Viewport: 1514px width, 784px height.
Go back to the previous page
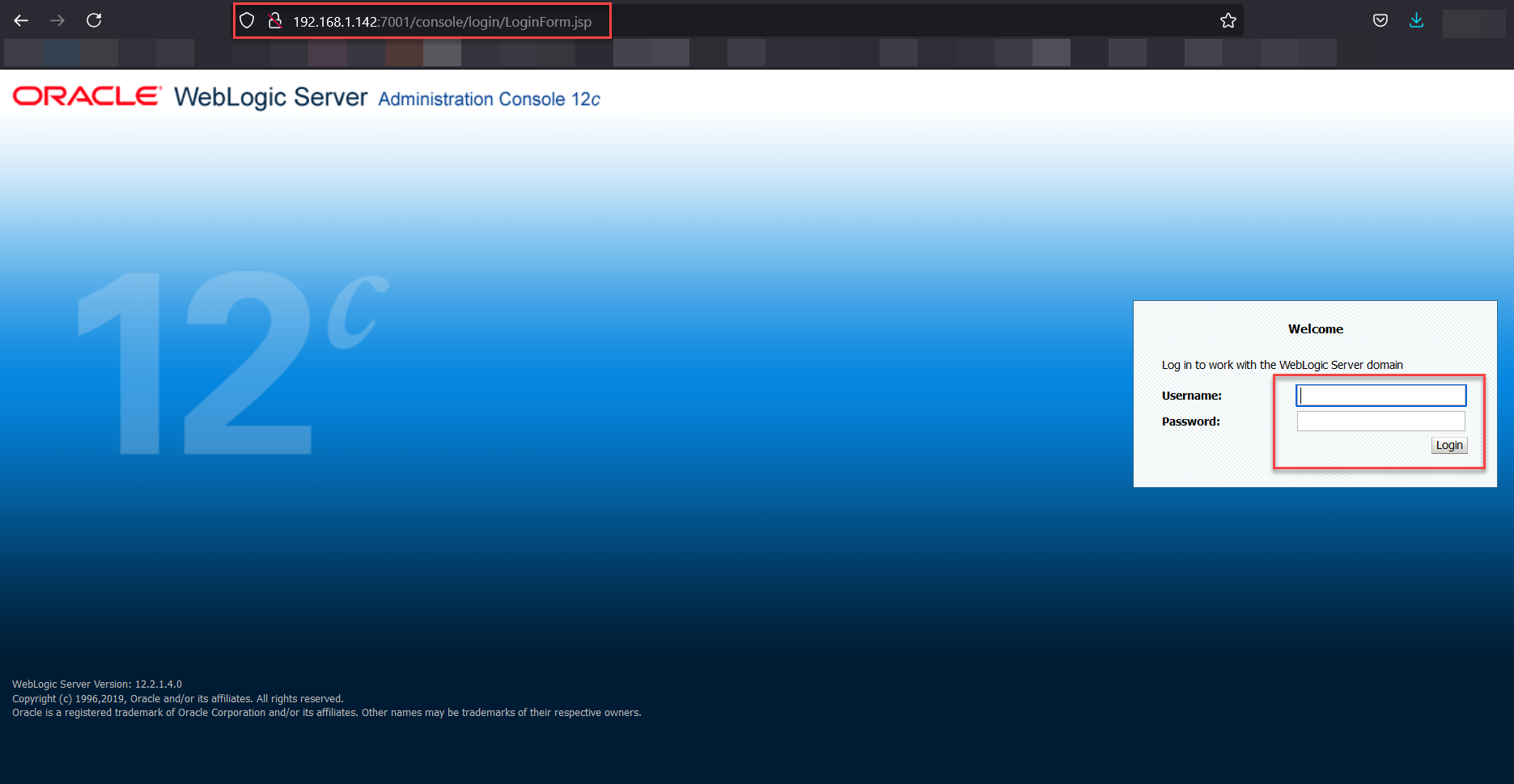point(21,20)
